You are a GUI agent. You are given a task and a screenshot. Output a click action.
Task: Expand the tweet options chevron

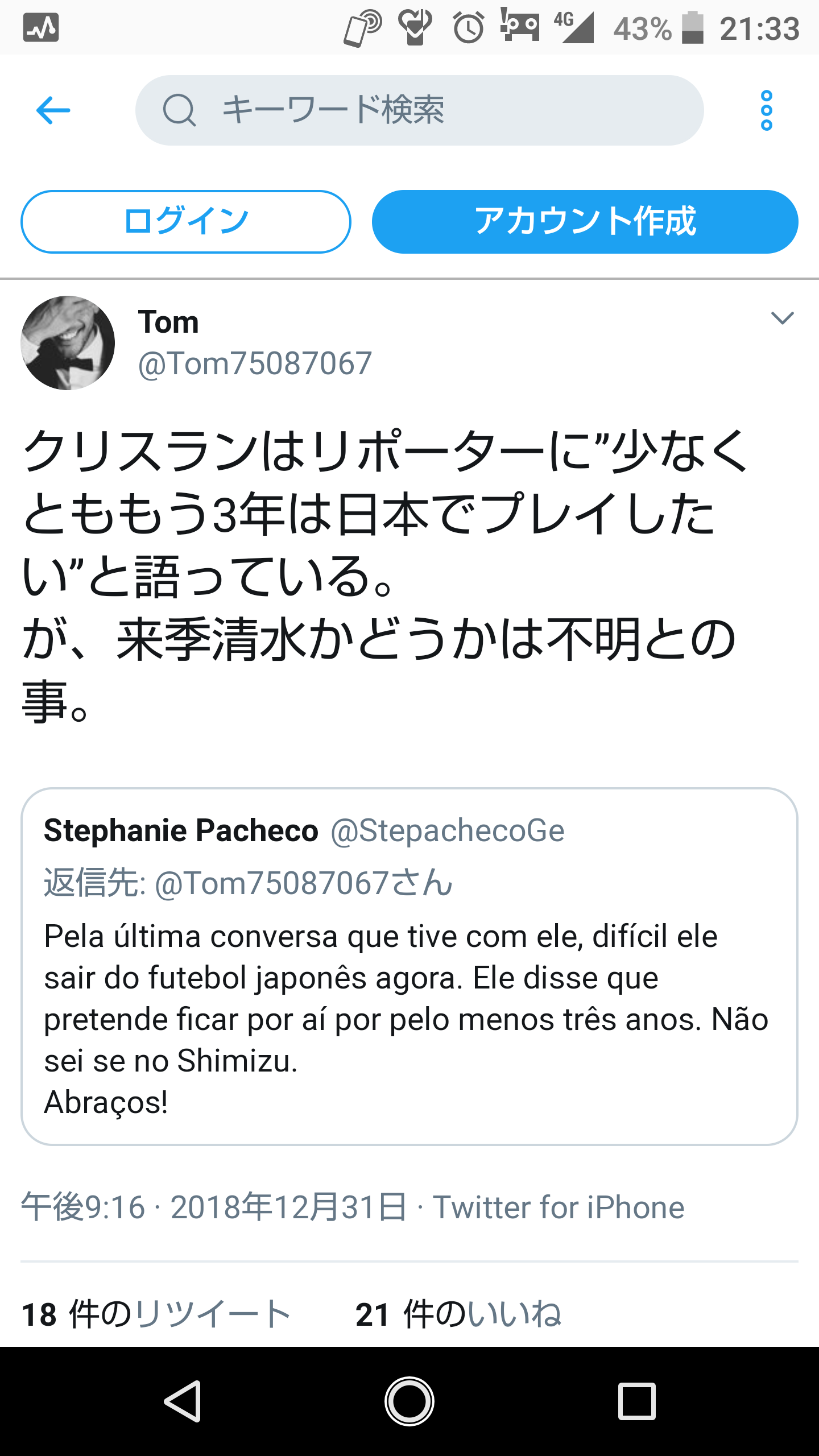click(x=782, y=318)
